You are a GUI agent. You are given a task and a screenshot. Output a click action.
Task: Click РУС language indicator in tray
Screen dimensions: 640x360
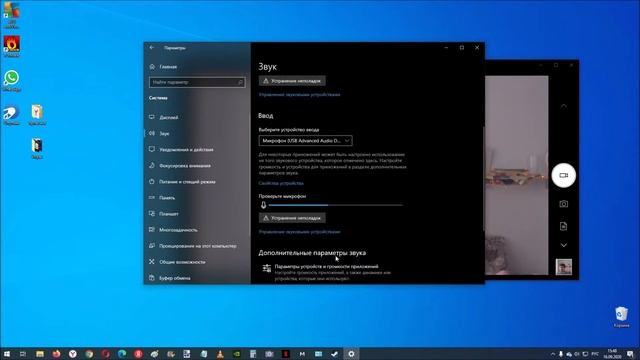click(x=595, y=354)
